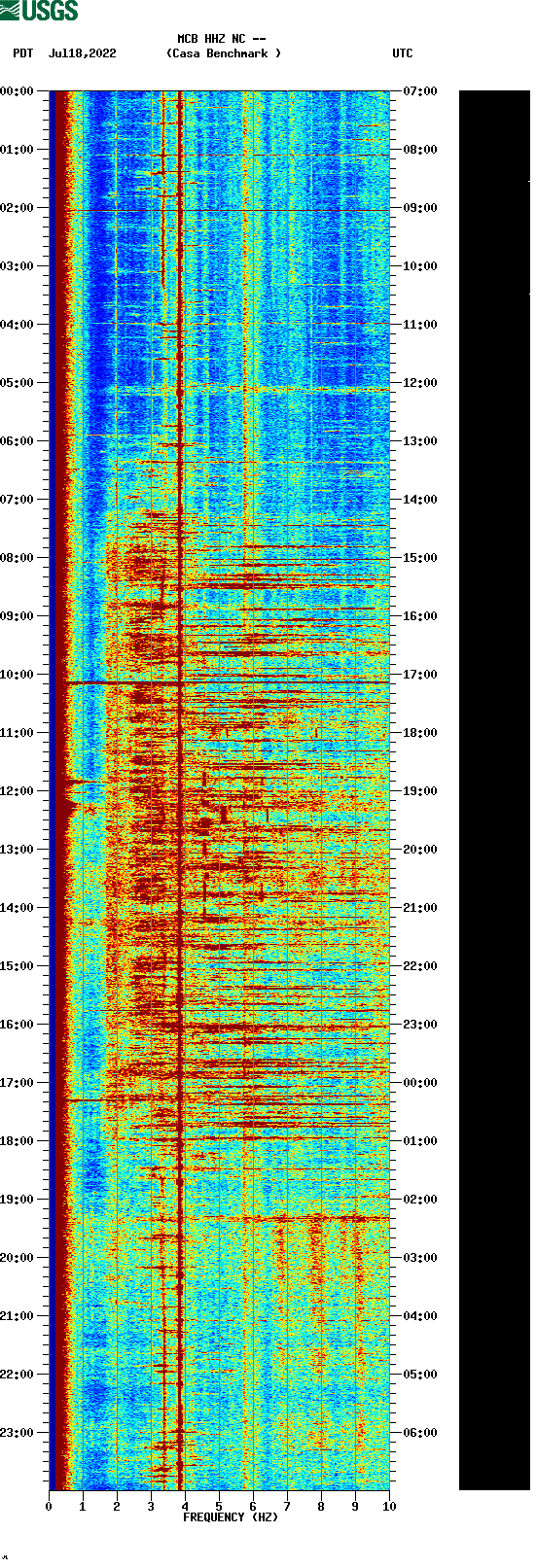Click the '22:00' label on PDT axis
The height and width of the screenshot is (1568, 537).
click(x=17, y=1375)
